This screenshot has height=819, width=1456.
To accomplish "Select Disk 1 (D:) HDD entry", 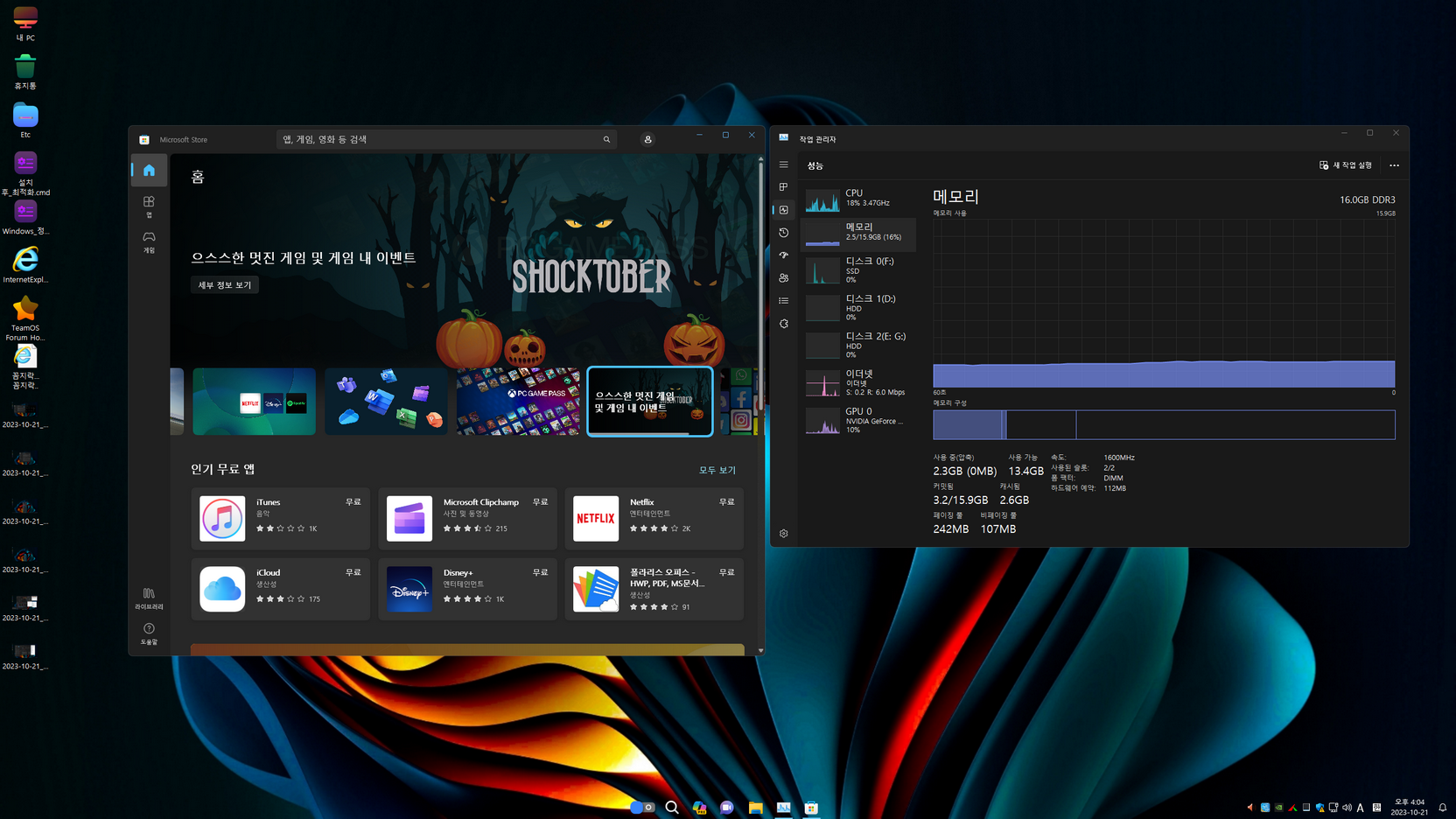I will tap(858, 307).
